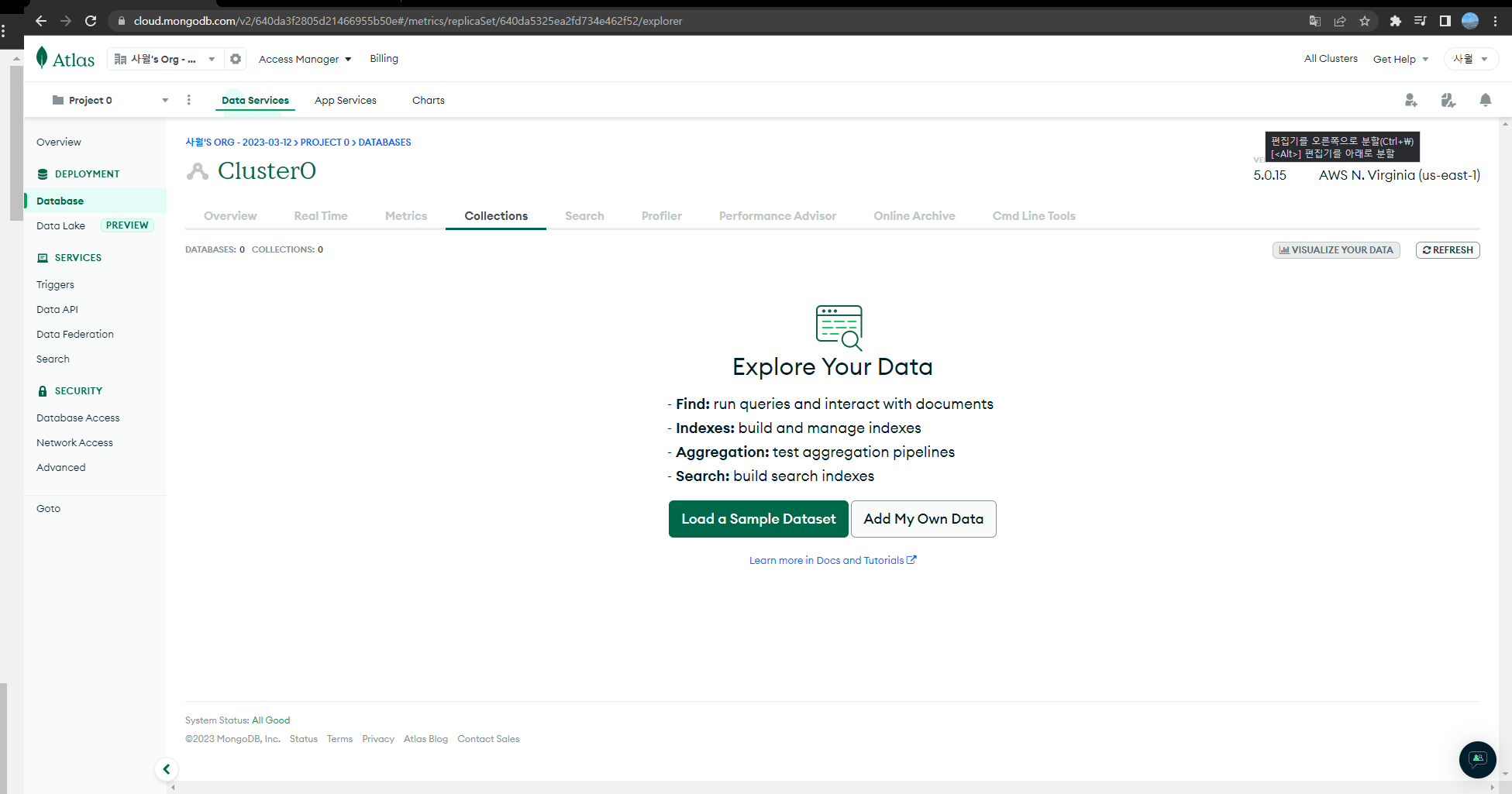
Task: Open Real Time tab
Action: coord(321,216)
